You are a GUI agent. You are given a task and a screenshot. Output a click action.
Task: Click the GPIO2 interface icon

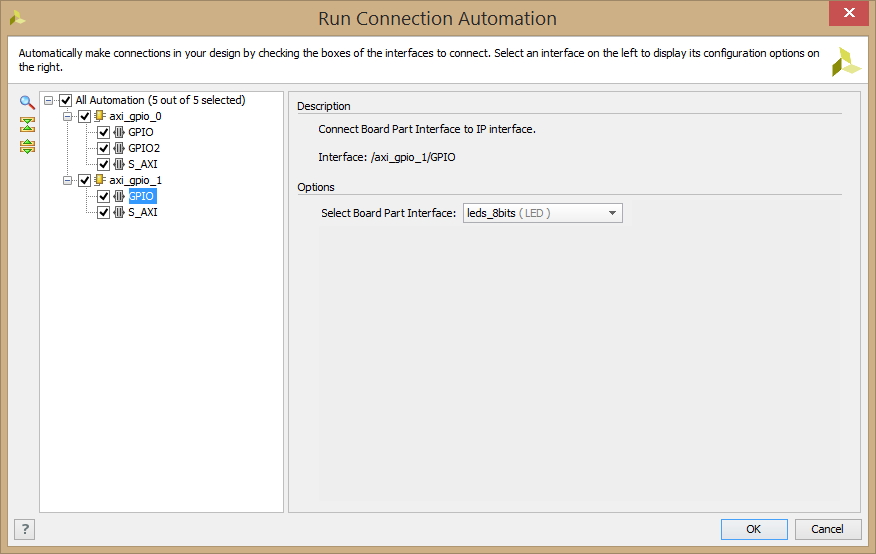pos(118,148)
